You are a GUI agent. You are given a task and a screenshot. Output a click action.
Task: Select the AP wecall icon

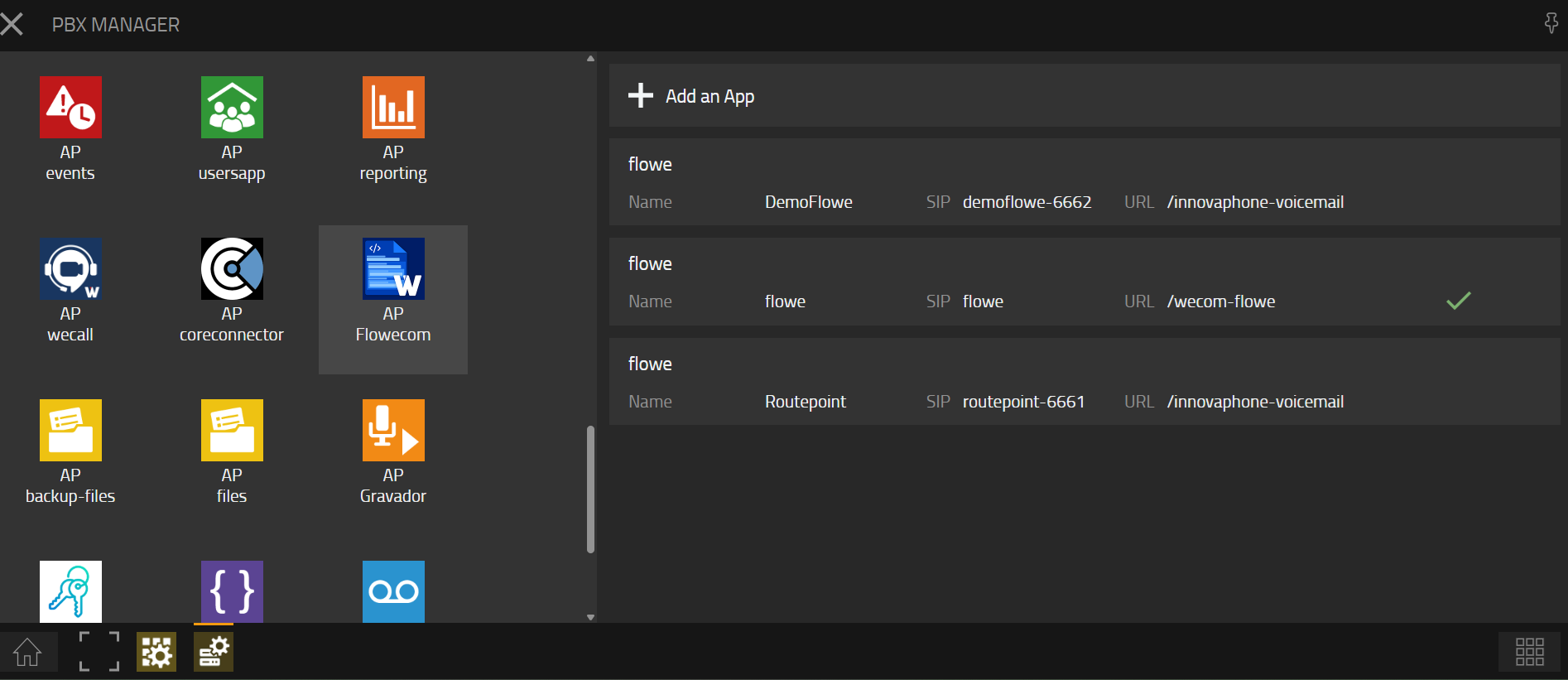pyautogui.click(x=70, y=269)
